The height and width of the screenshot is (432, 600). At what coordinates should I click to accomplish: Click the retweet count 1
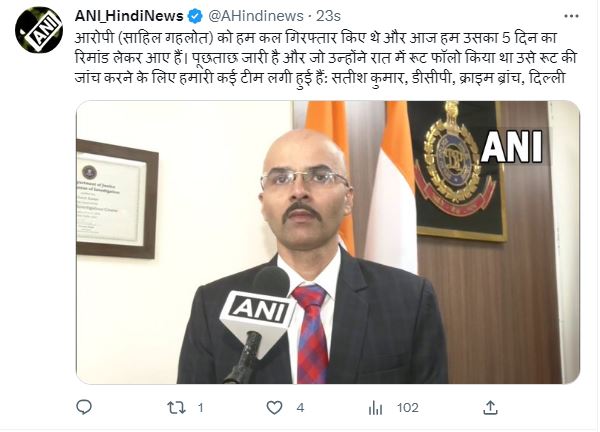(201, 408)
